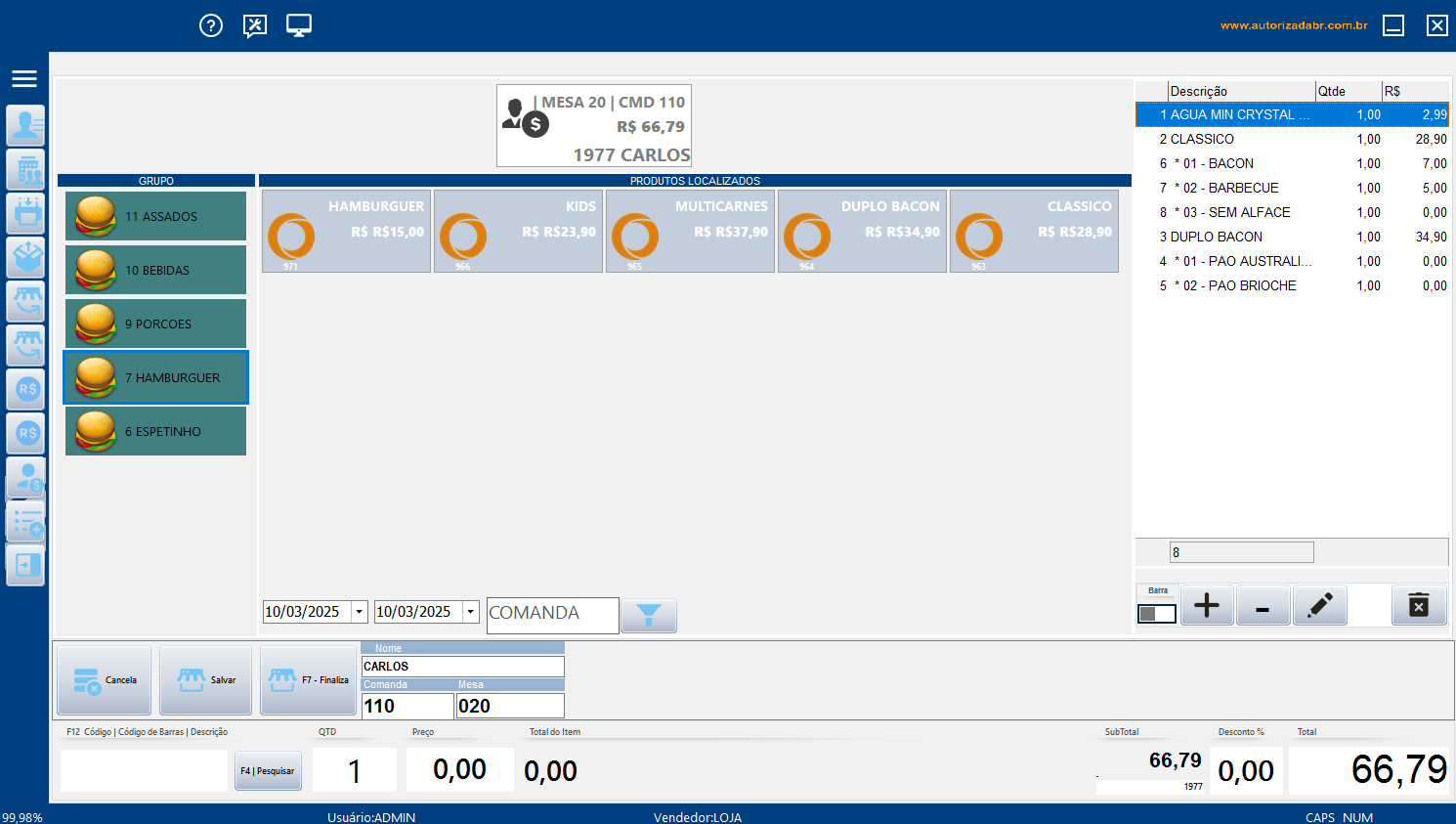Click the plus button to increase item quantity
Viewport: 1456px width, 824px height.
(x=1207, y=606)
